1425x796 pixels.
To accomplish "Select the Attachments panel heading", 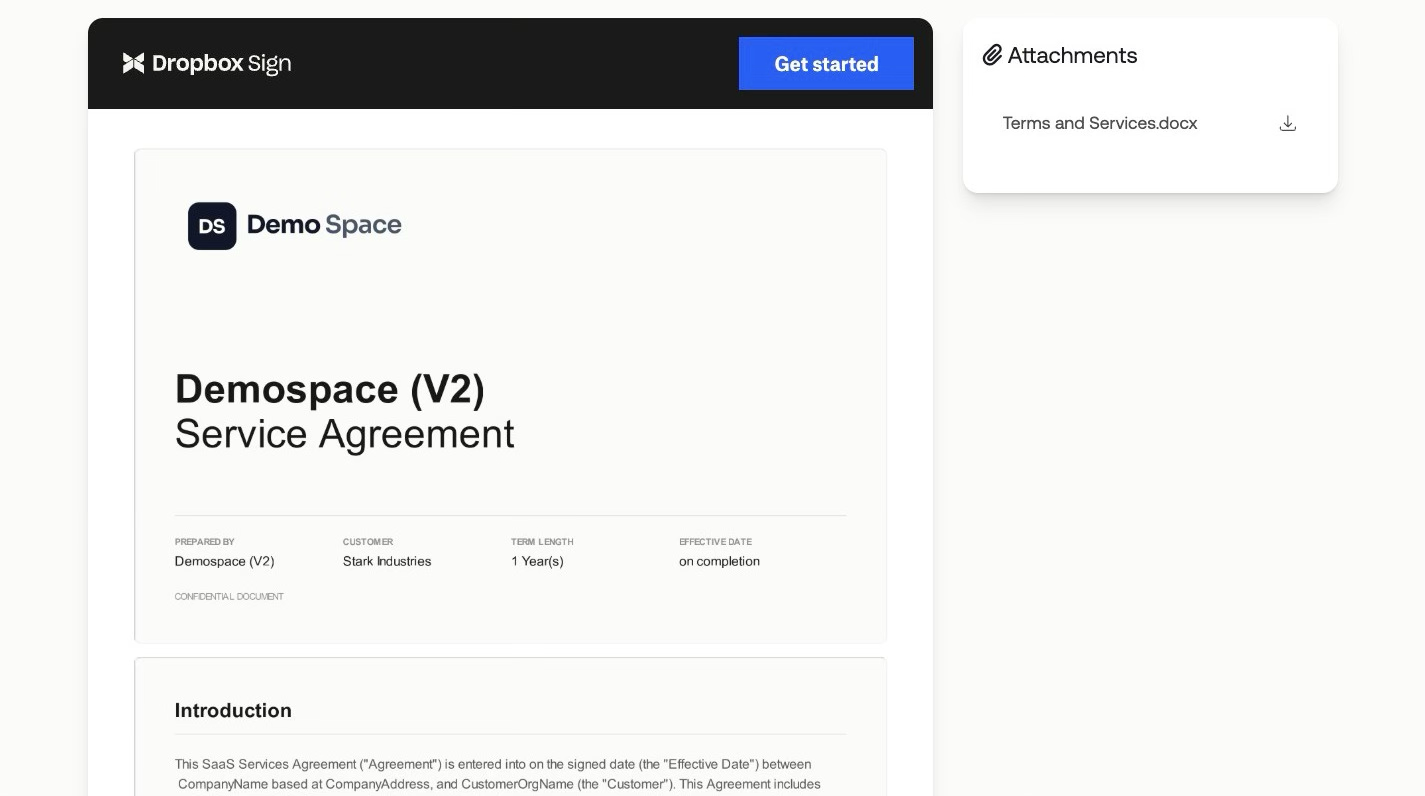I will point(1072,55).
